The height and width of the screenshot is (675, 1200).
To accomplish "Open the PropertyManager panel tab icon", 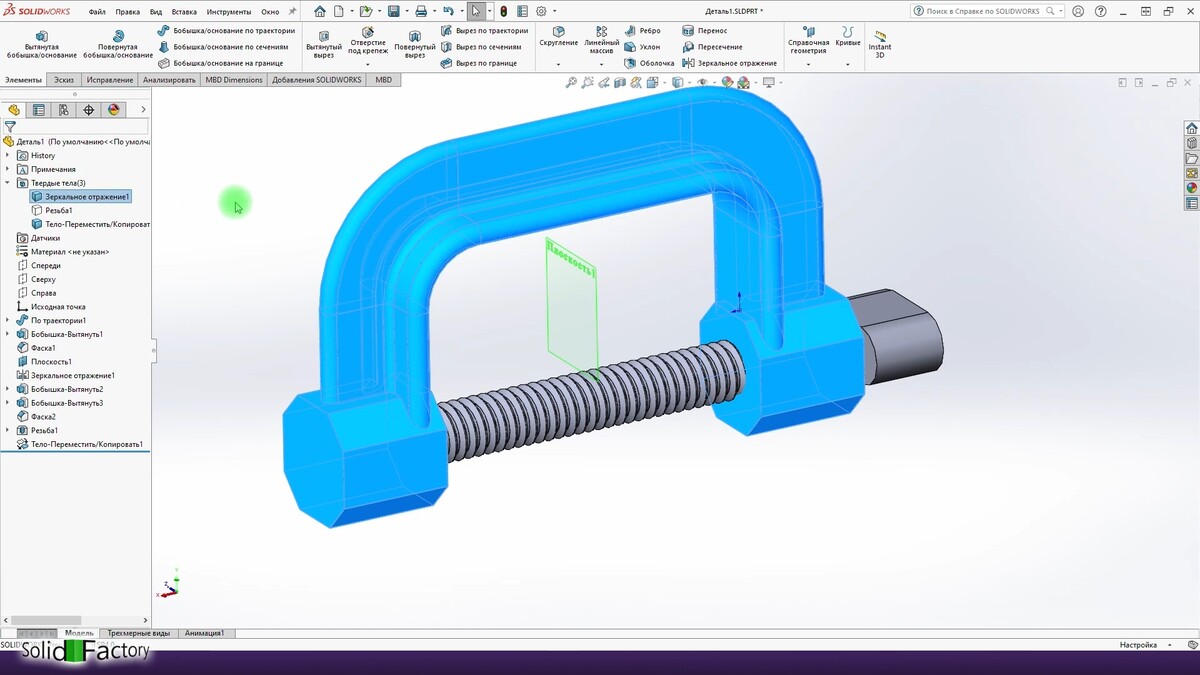I will (39, 110).
